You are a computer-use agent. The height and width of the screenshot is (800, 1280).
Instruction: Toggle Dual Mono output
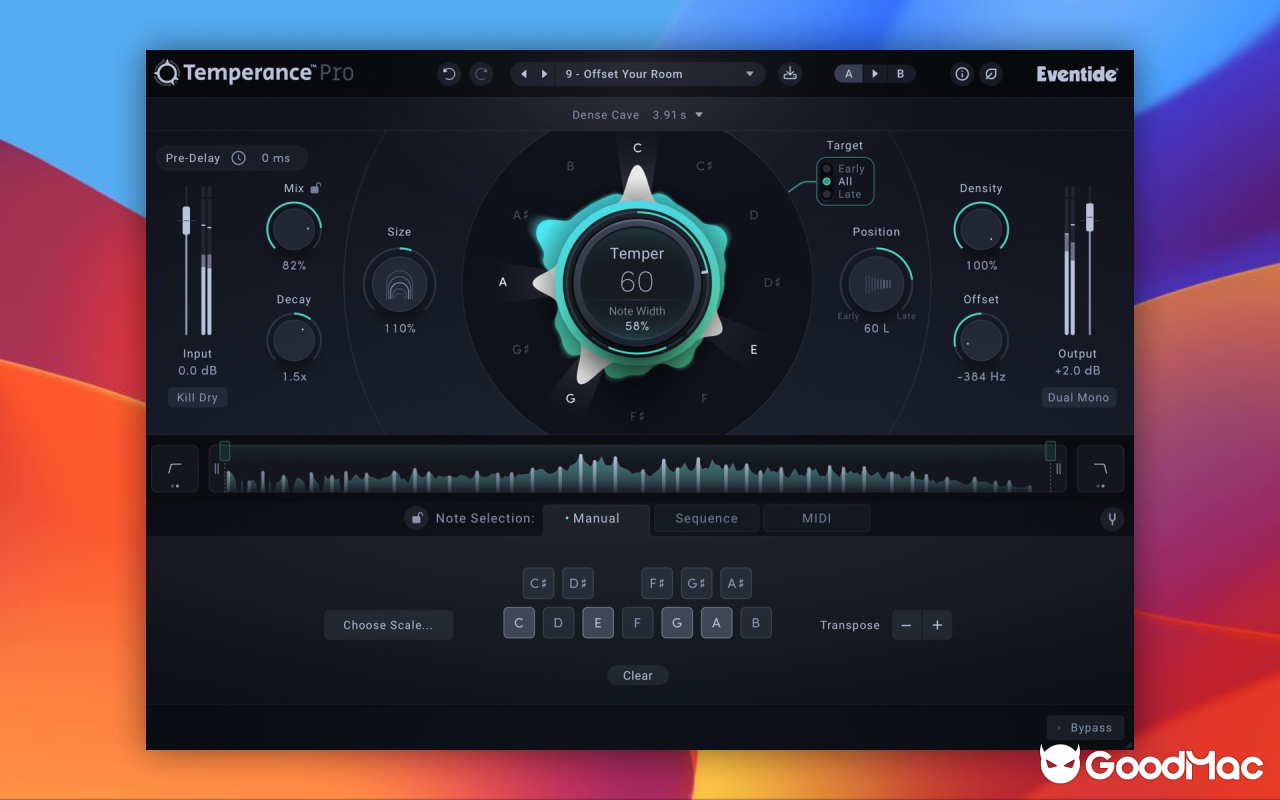tap(1078, 397)
